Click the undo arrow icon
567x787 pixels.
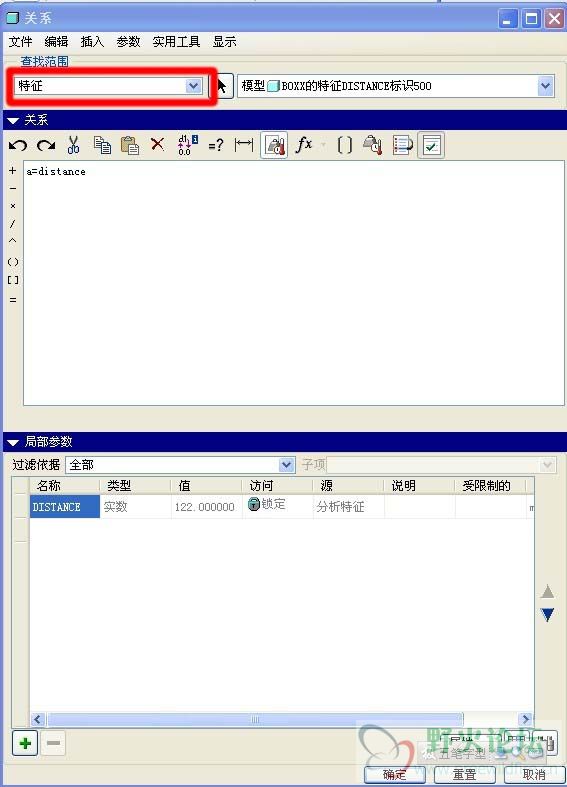click(18, 146)
